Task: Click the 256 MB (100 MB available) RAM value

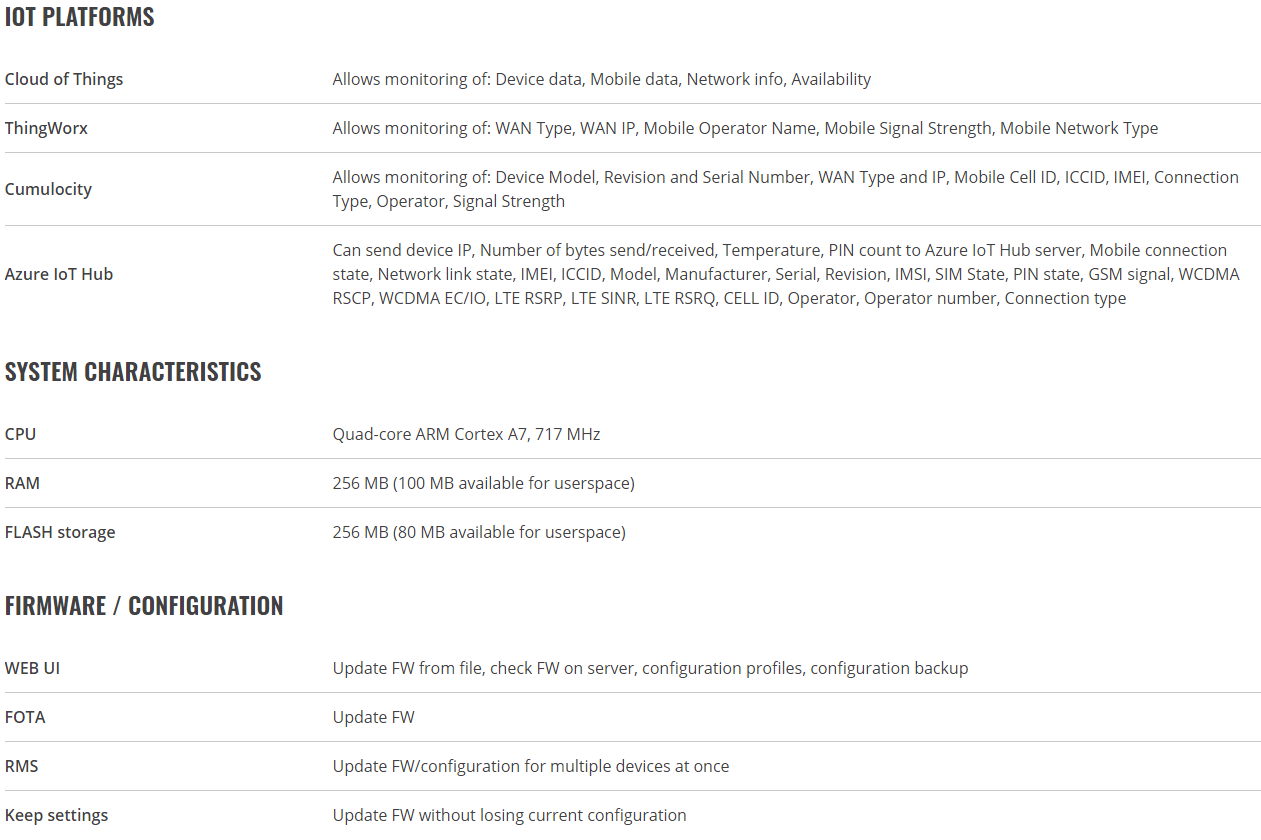Action: [x=484, y=483]
